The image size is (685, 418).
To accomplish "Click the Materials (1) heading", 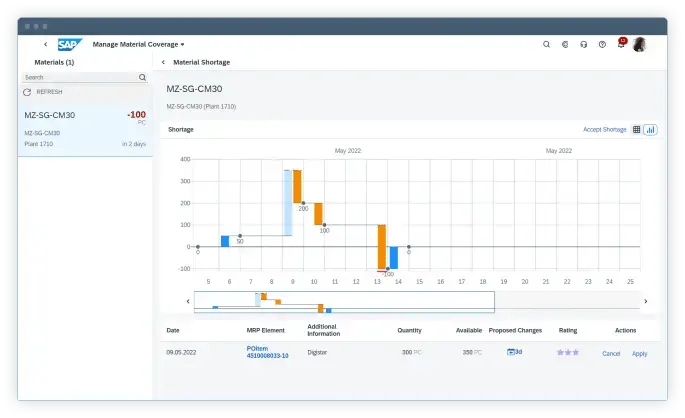I will coord(54,62).
